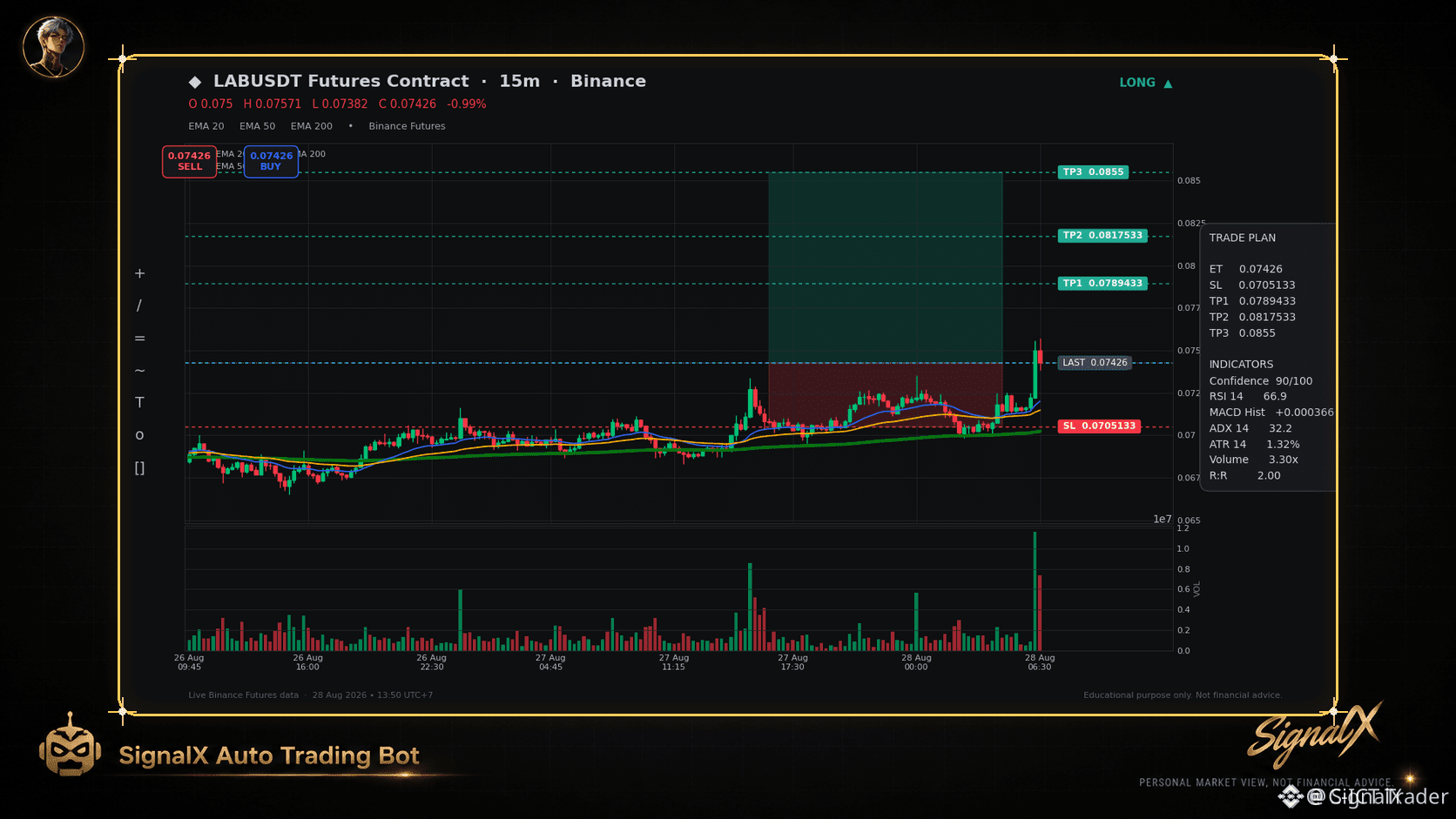
Task: Select the TP3 0.0855 row in trade plan
Action: coord(1243,333)
